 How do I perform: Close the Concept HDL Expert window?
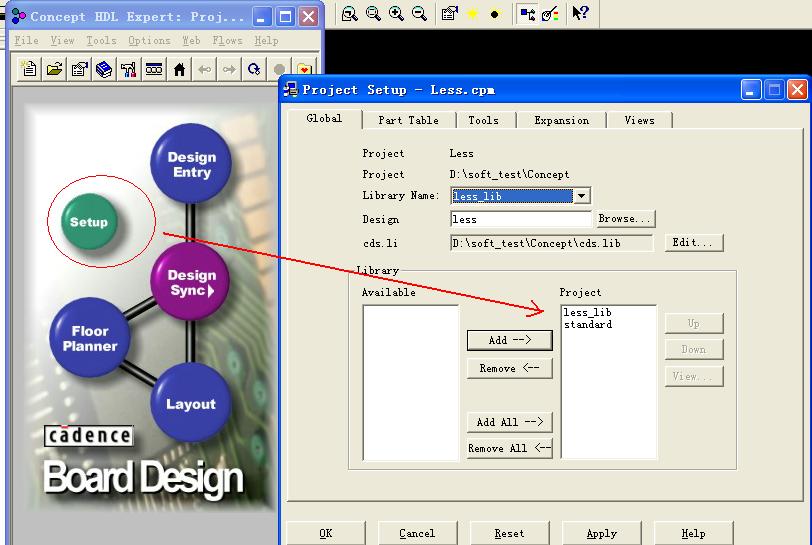click(x=309, y=17)
